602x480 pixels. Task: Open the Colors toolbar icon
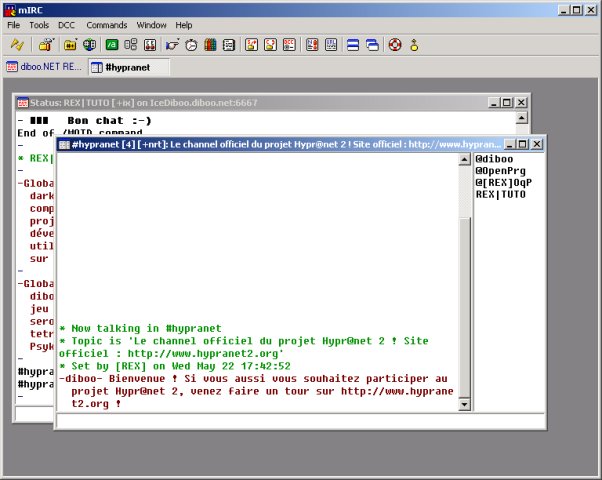[x=210, y=45]
